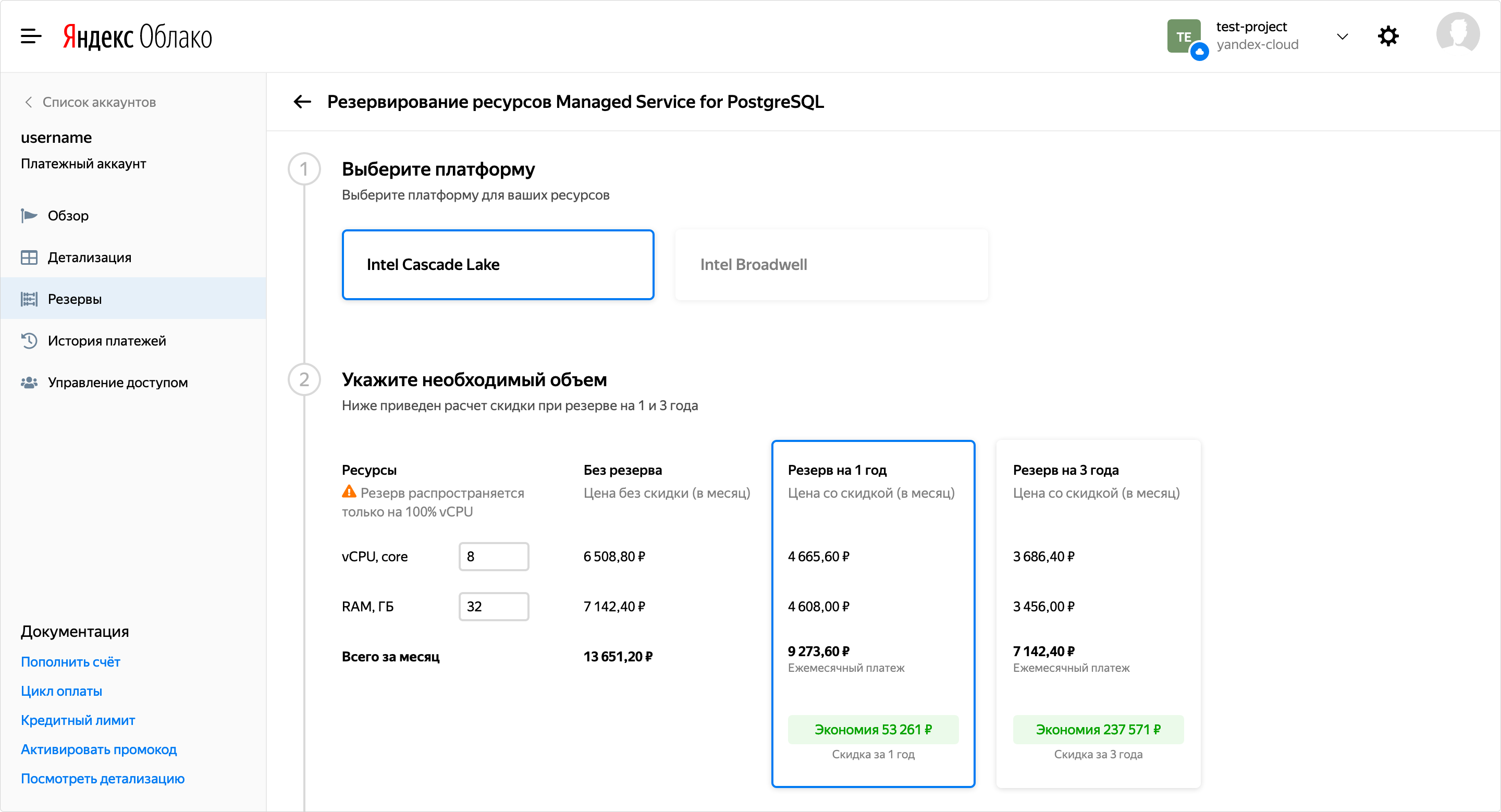Click the 9 273,60 ₽ monthly payment

point(819,651)
